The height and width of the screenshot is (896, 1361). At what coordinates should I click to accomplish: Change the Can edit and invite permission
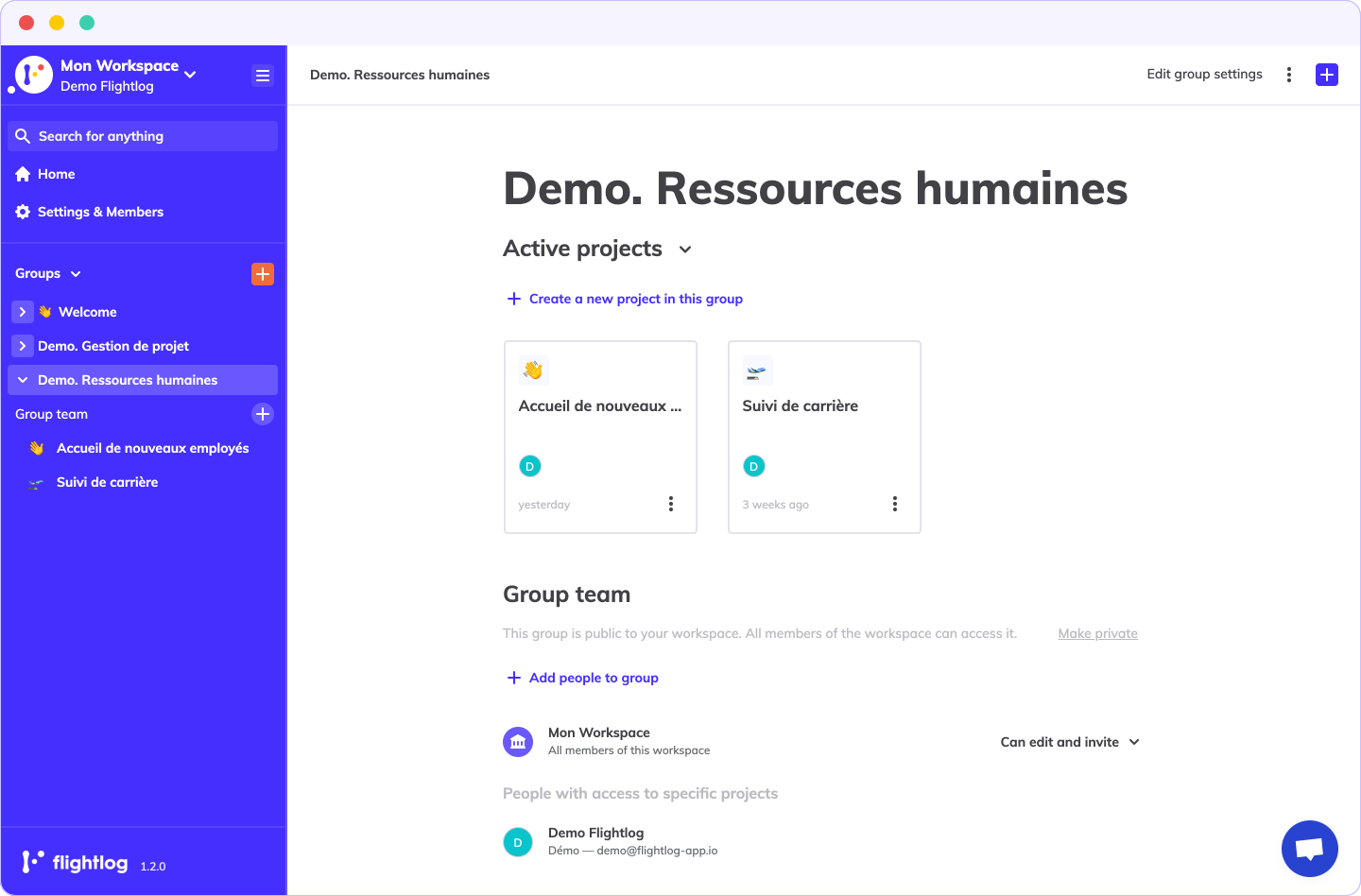tap(1070, 742)
